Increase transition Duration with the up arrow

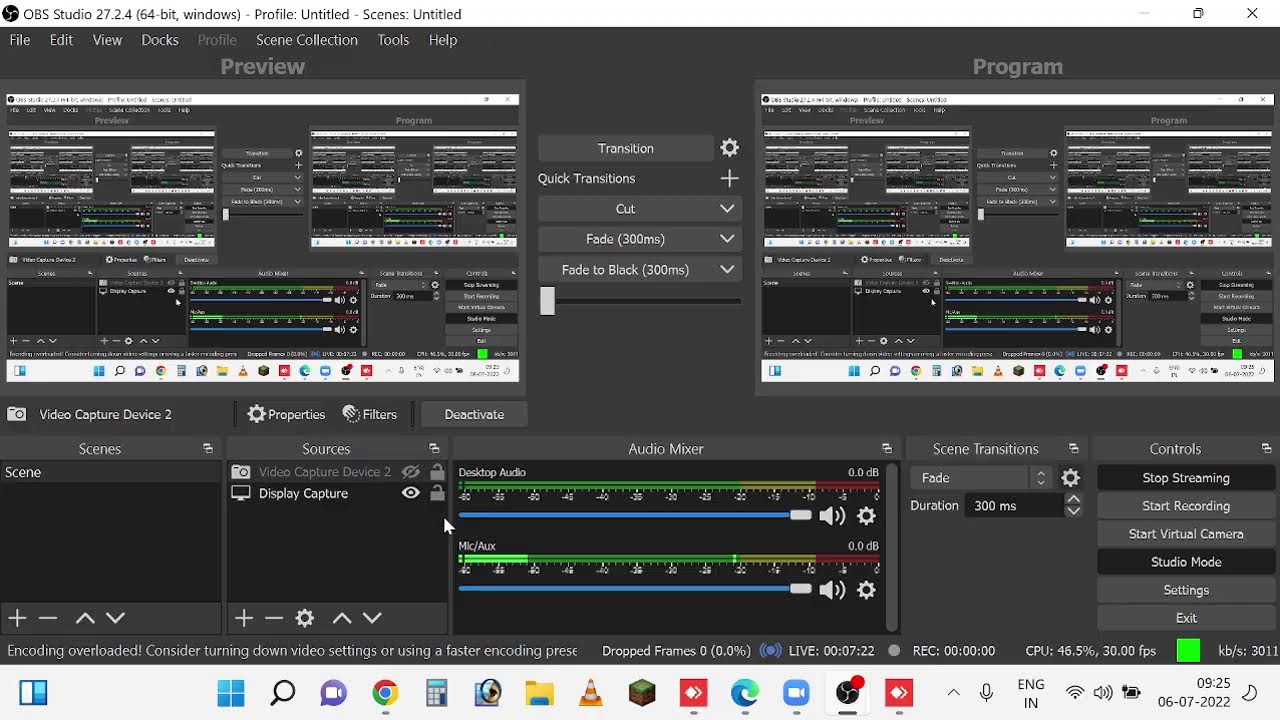coord(1073,500)
